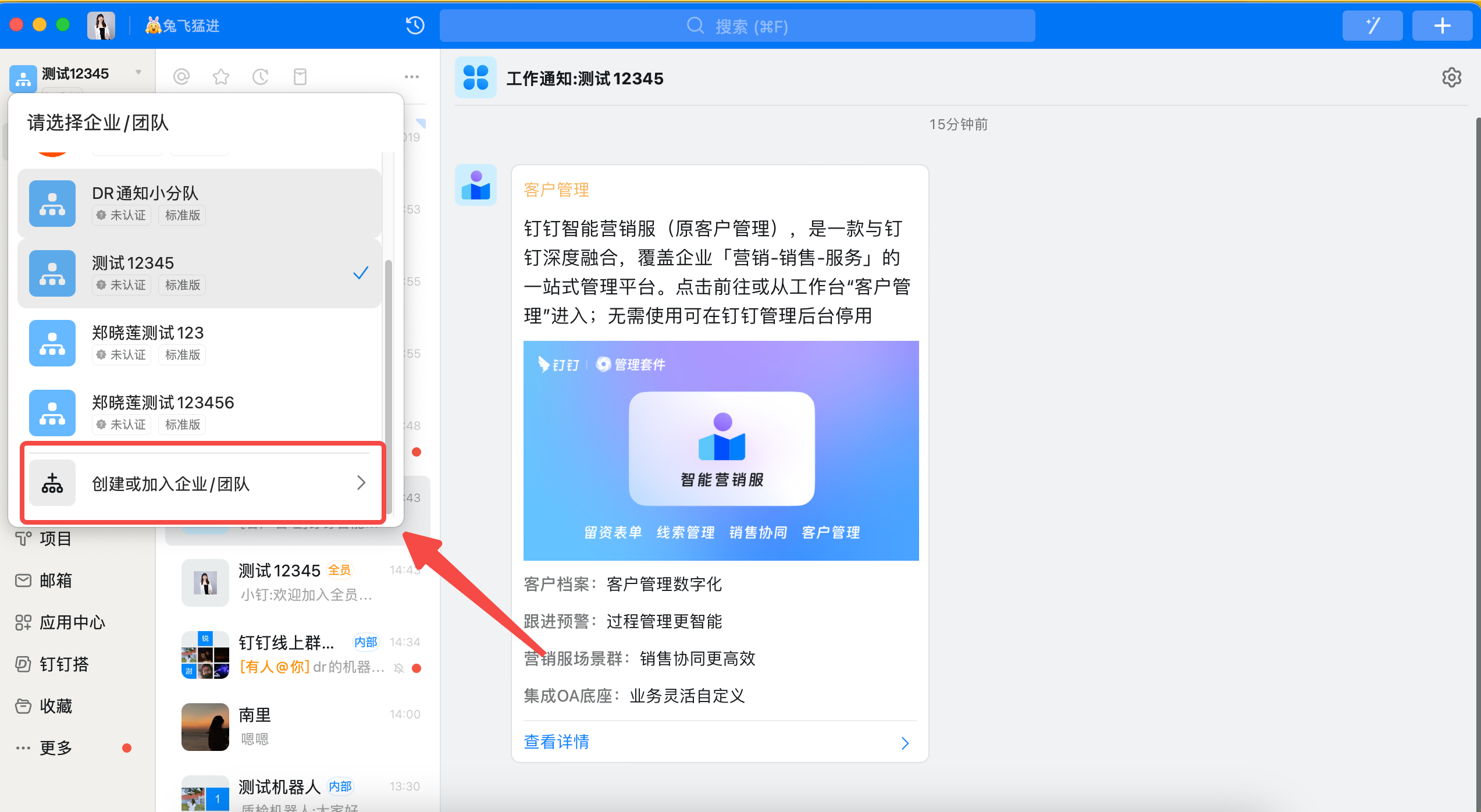This screenshot has width=1481, height=812.
Task: Open the three-dot more options in conversation toolbar
Action: pos(412,77)
